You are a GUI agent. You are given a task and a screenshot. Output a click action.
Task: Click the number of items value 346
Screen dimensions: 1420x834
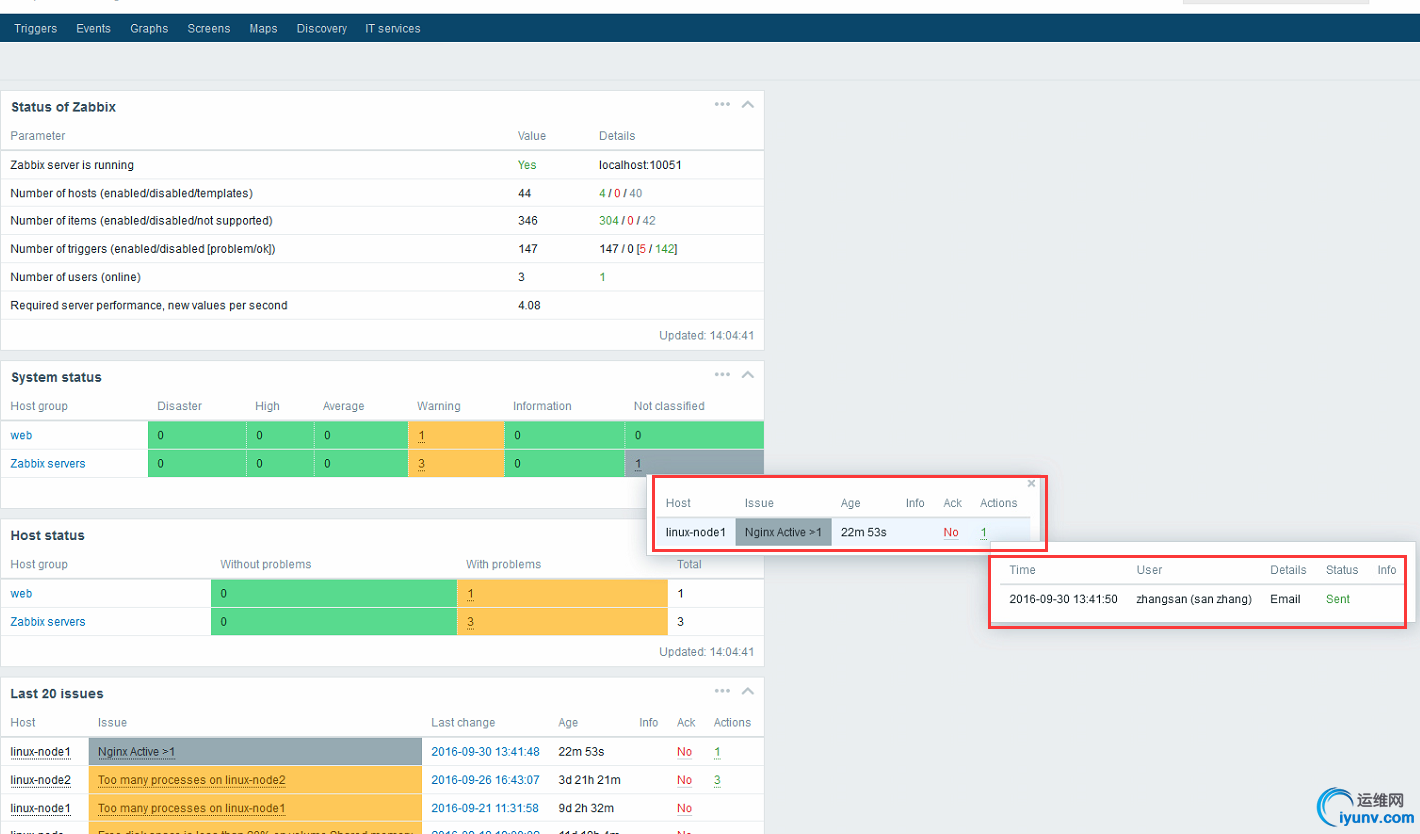click(528, 221)
